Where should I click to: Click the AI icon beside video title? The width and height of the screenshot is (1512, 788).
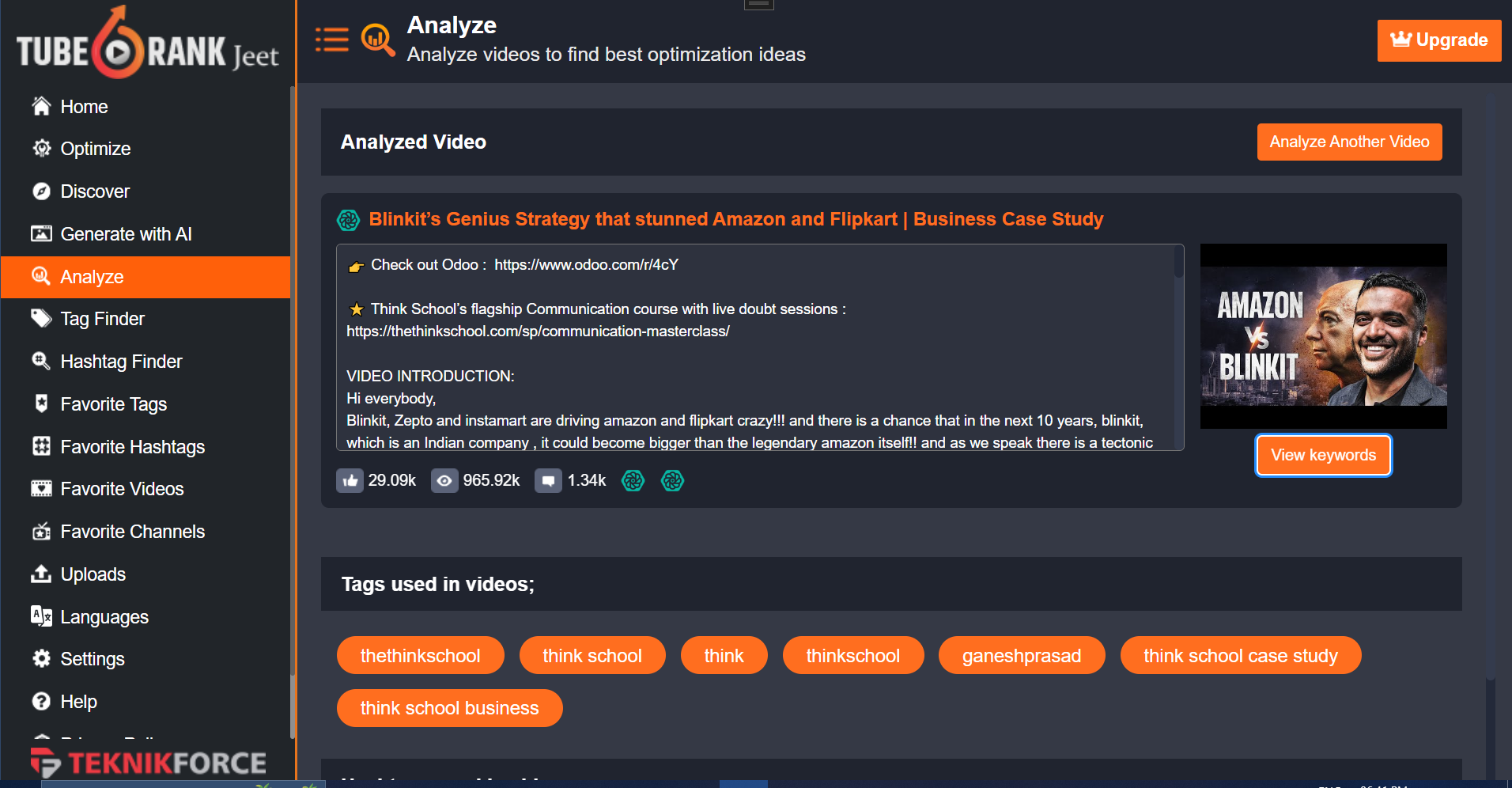point(348,220)
